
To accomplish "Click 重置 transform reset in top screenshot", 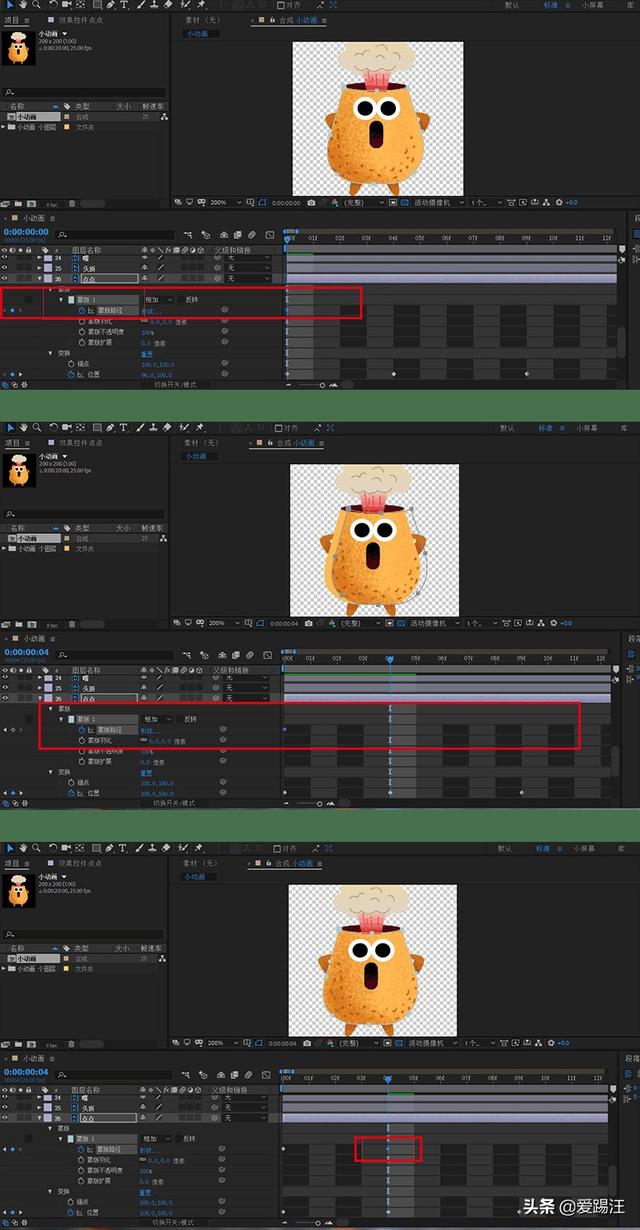I will click(145, 353).
